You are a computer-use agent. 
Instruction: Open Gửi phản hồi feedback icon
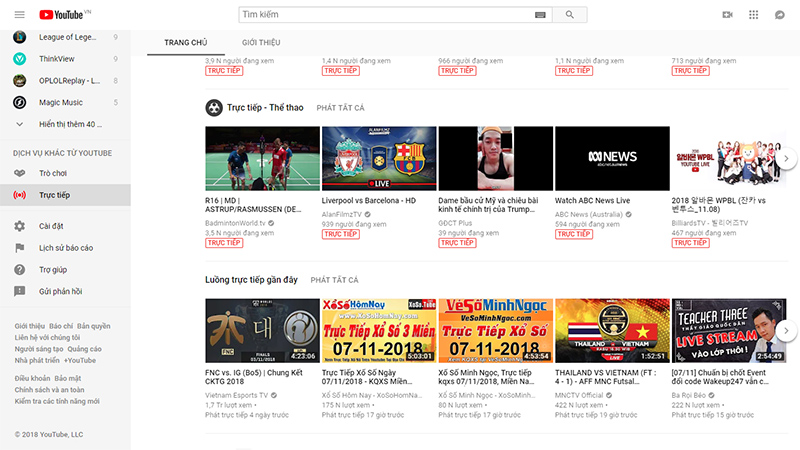tap(19, 291)
